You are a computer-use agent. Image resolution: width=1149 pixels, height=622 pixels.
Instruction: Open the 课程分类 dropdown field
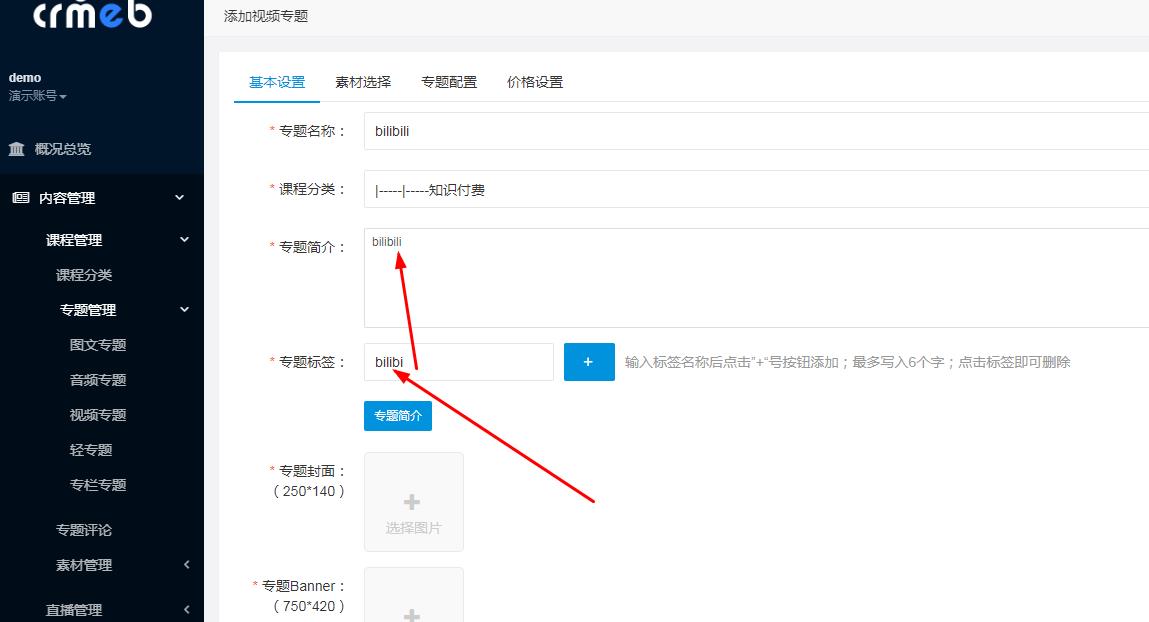(756, 189)
